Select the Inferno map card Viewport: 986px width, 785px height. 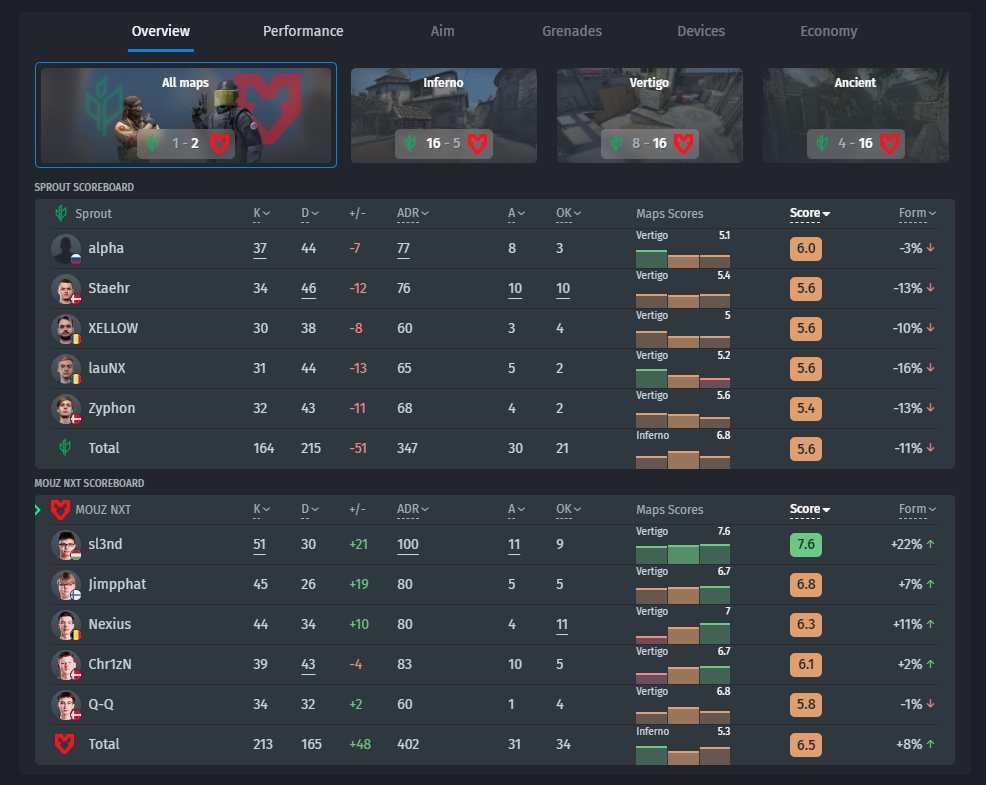[444, 115]
